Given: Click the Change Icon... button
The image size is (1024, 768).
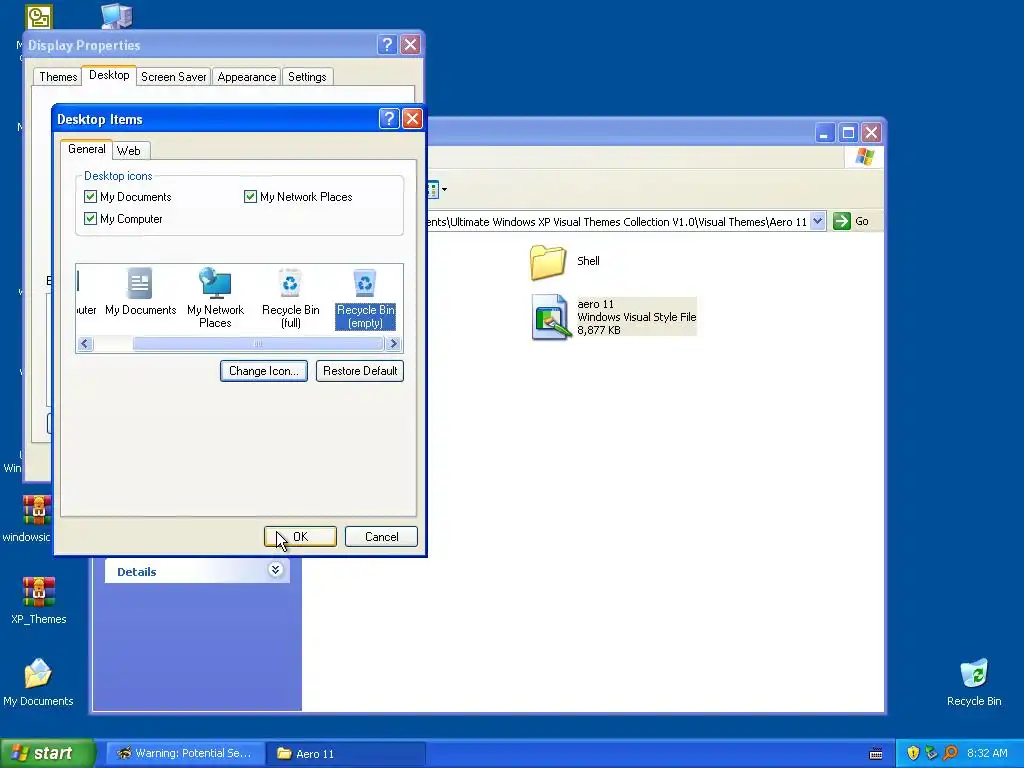Looking at the screenshot, I should pyautogui.click(x=264, y=371).
